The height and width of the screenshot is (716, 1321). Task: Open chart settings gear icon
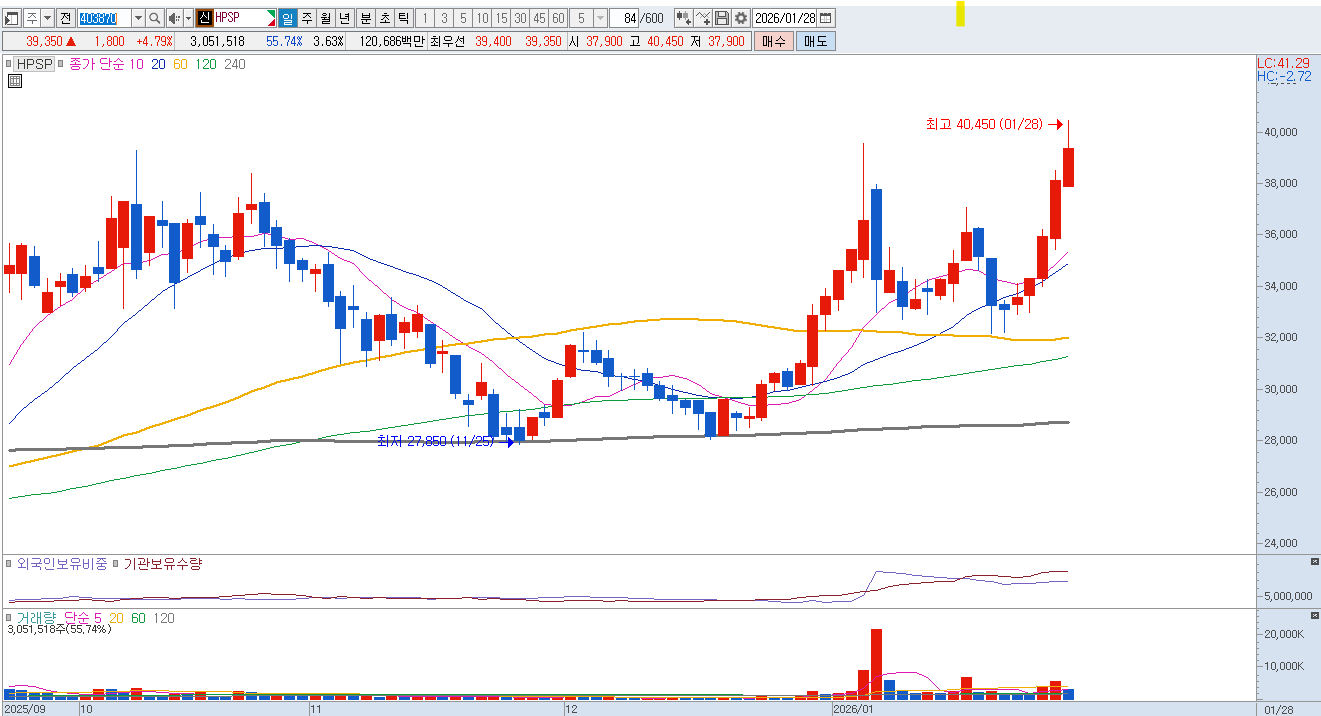tap(740, 19)
